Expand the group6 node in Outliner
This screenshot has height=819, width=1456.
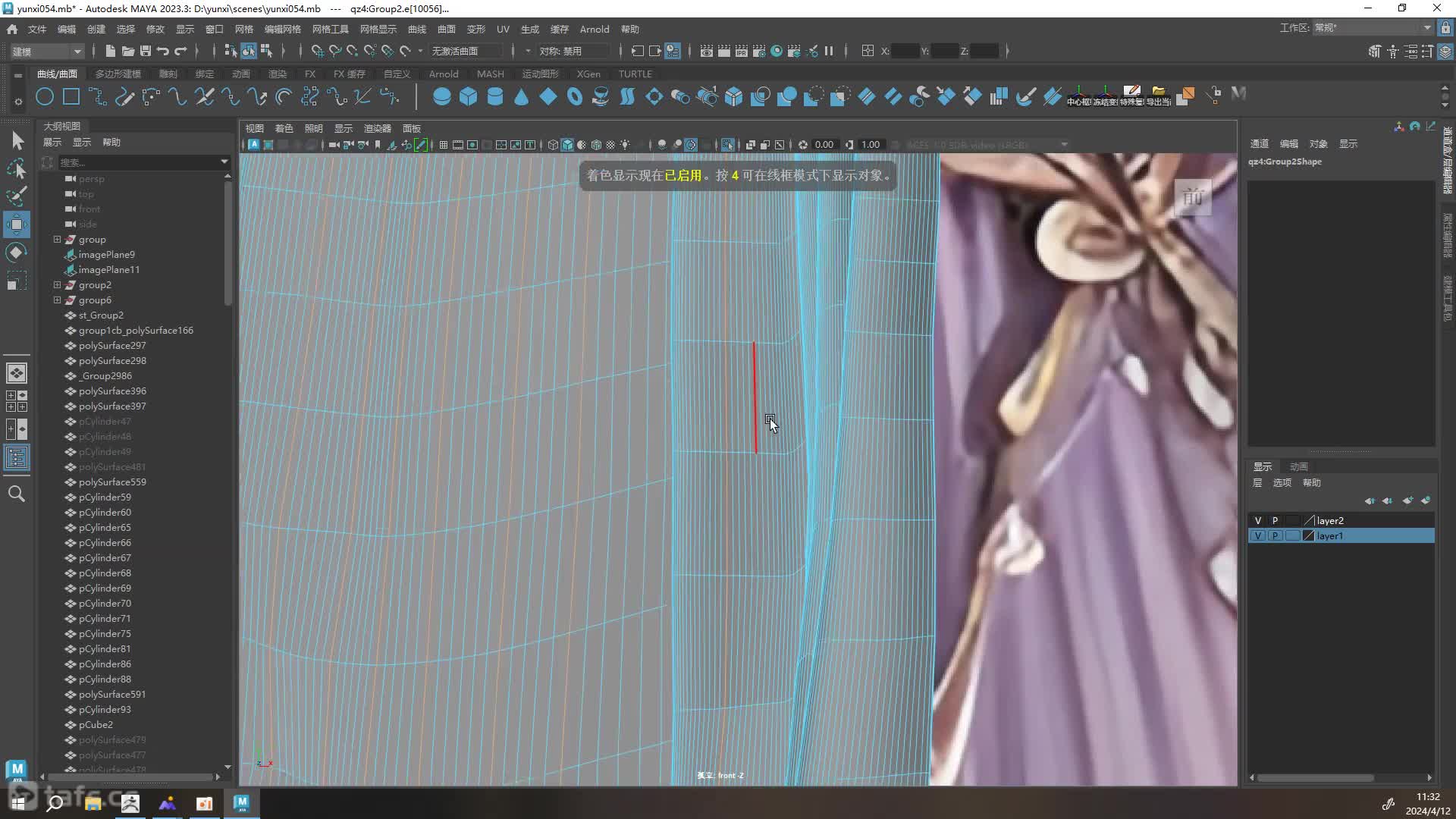point(57,300)
